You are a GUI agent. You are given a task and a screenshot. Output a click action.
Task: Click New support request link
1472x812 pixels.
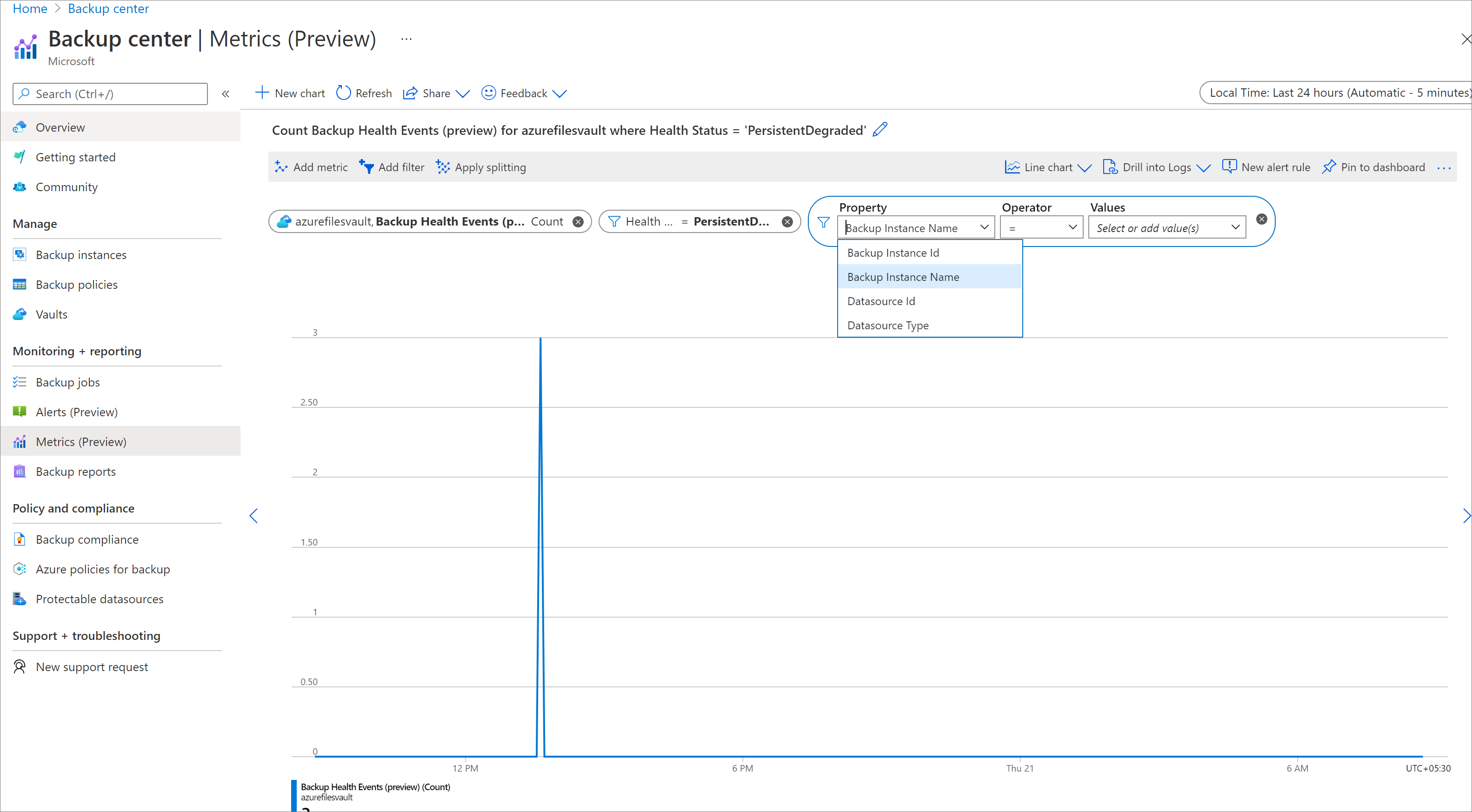pos(91,666)
